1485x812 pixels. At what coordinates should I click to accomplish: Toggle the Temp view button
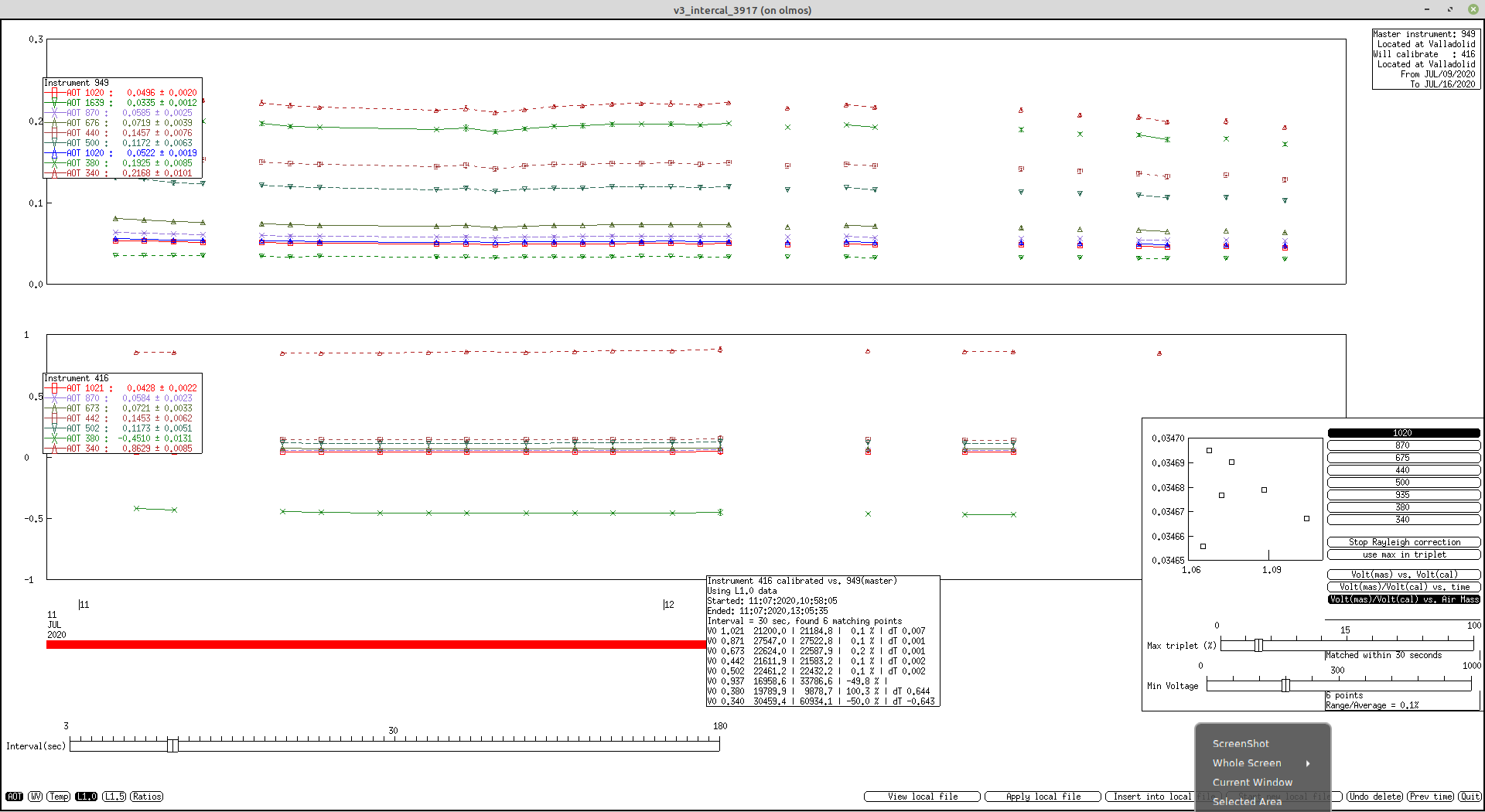[59, 797]
